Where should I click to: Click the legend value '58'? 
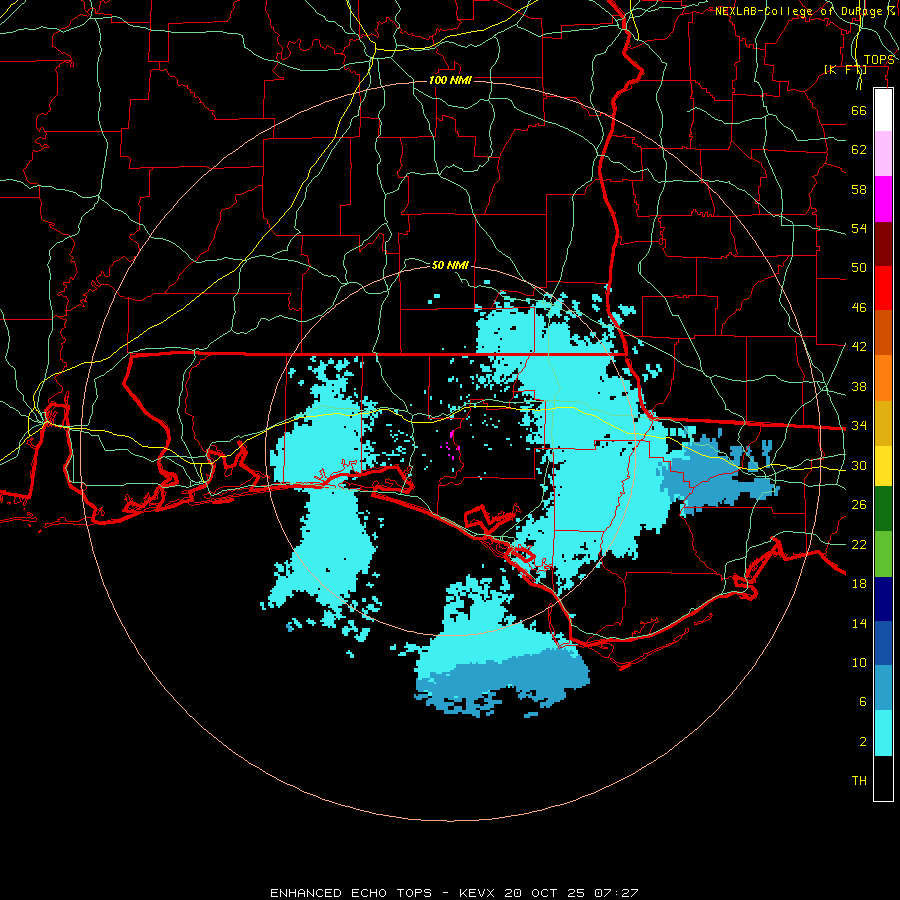[859, 189]
